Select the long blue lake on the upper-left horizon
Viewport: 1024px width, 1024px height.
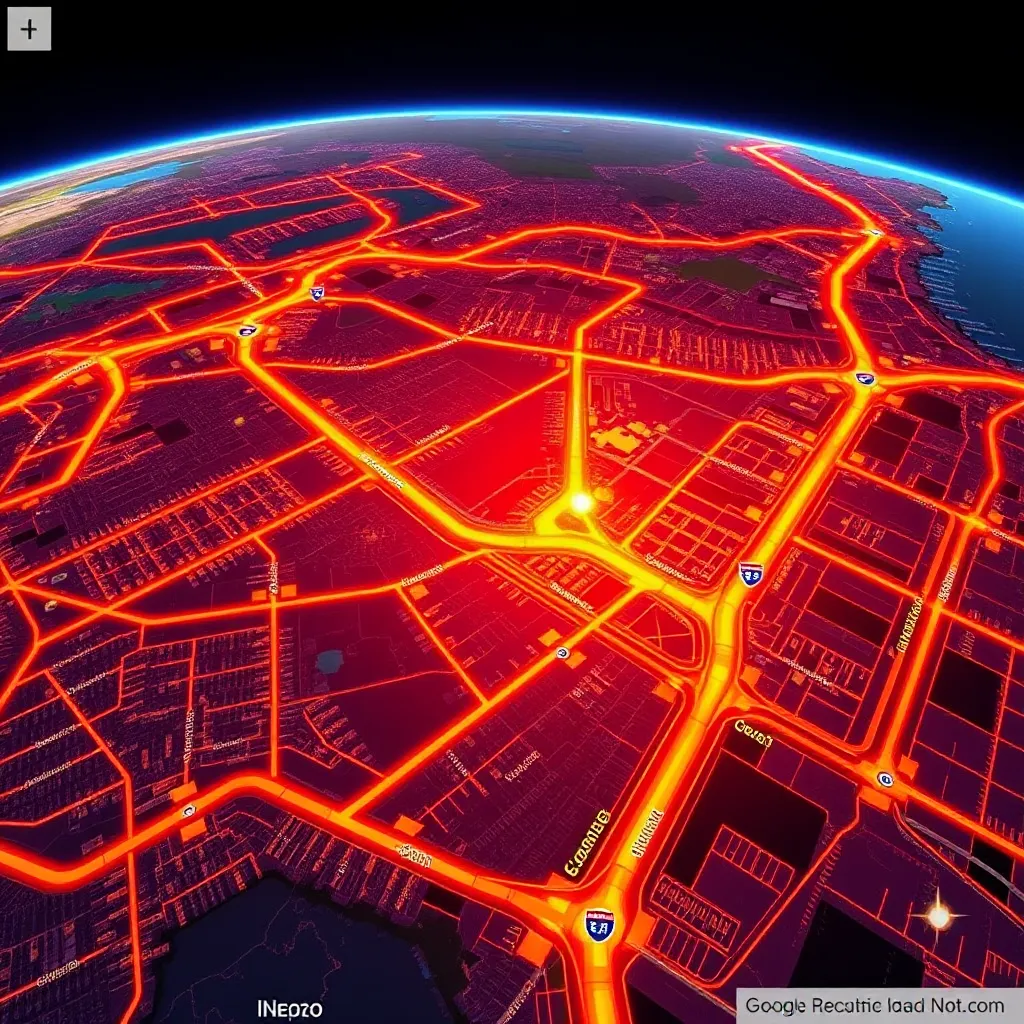(120, 179)
